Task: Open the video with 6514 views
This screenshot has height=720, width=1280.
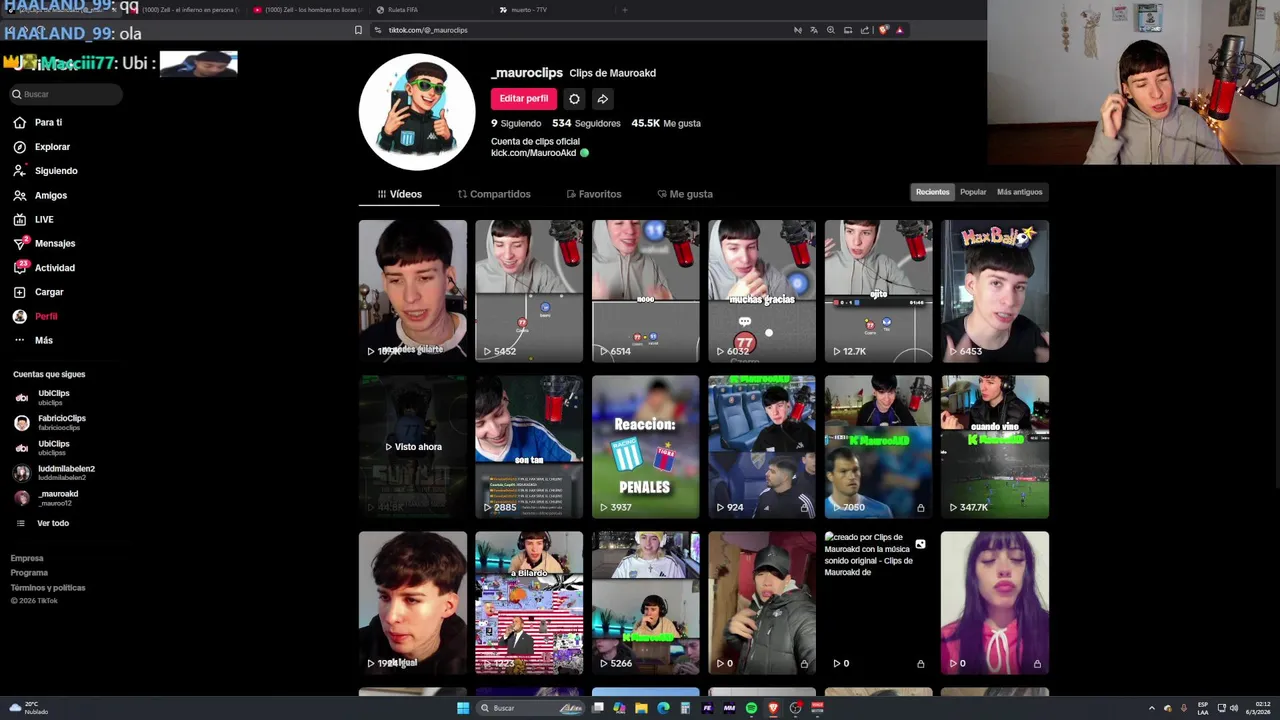Action: 645,291
